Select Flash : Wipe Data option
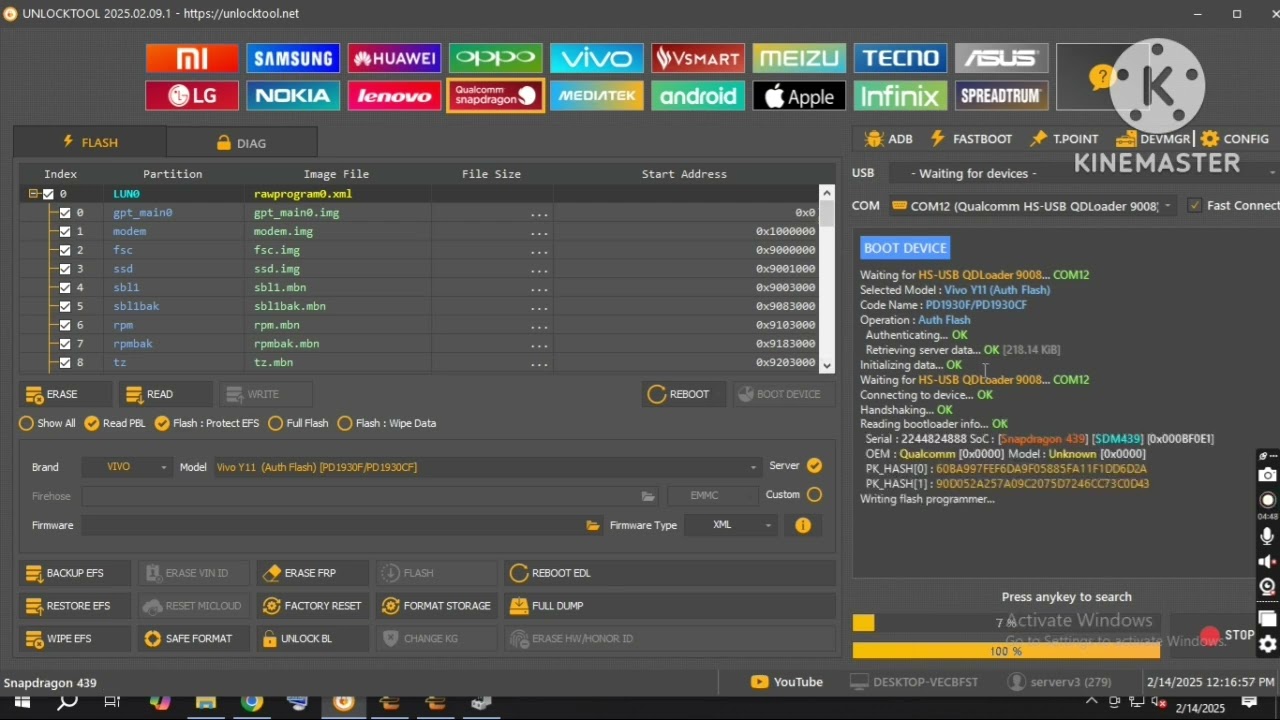This screenshot has height=720, width=1280. [345, 423]
